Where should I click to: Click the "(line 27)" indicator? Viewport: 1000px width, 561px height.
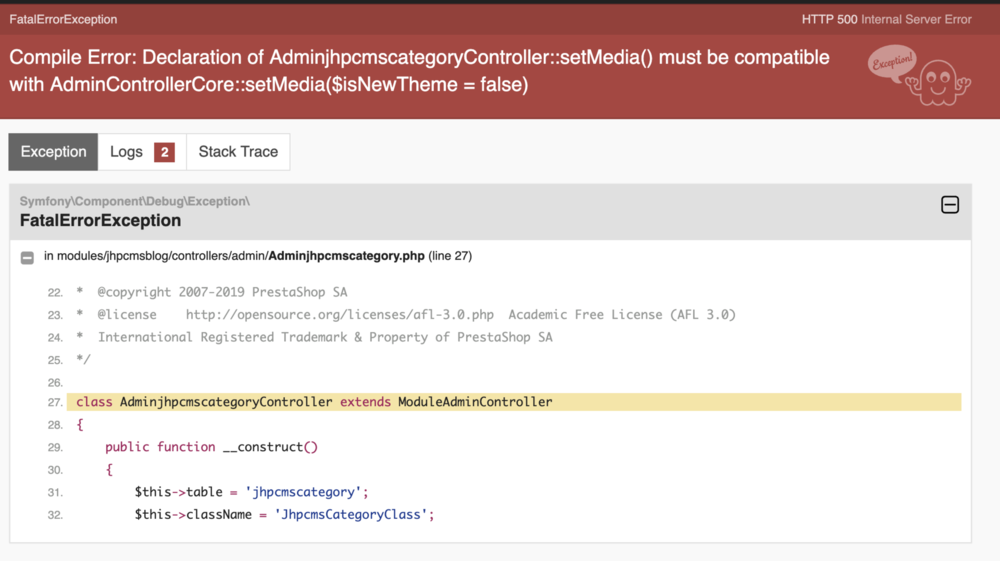(450, 256)
